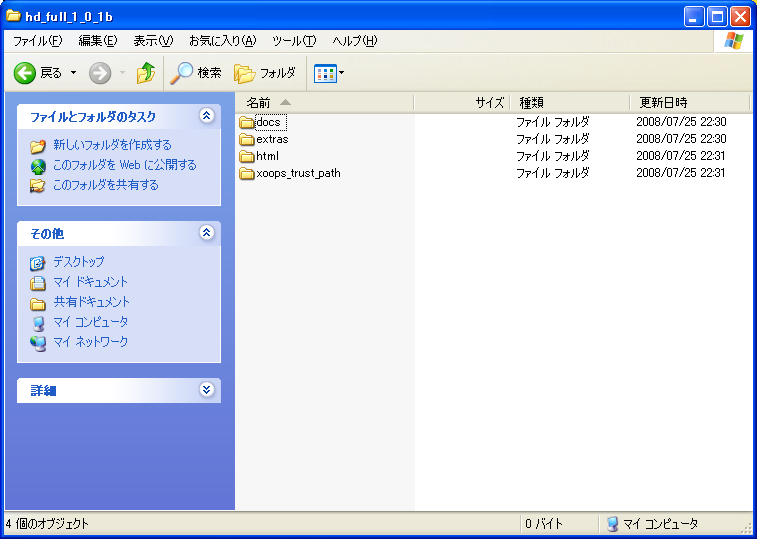The height and width of the screenshot is (539, 757).
Task: Collapse the ファイルとフォルダのタスク panel
Action: (207, 116)
